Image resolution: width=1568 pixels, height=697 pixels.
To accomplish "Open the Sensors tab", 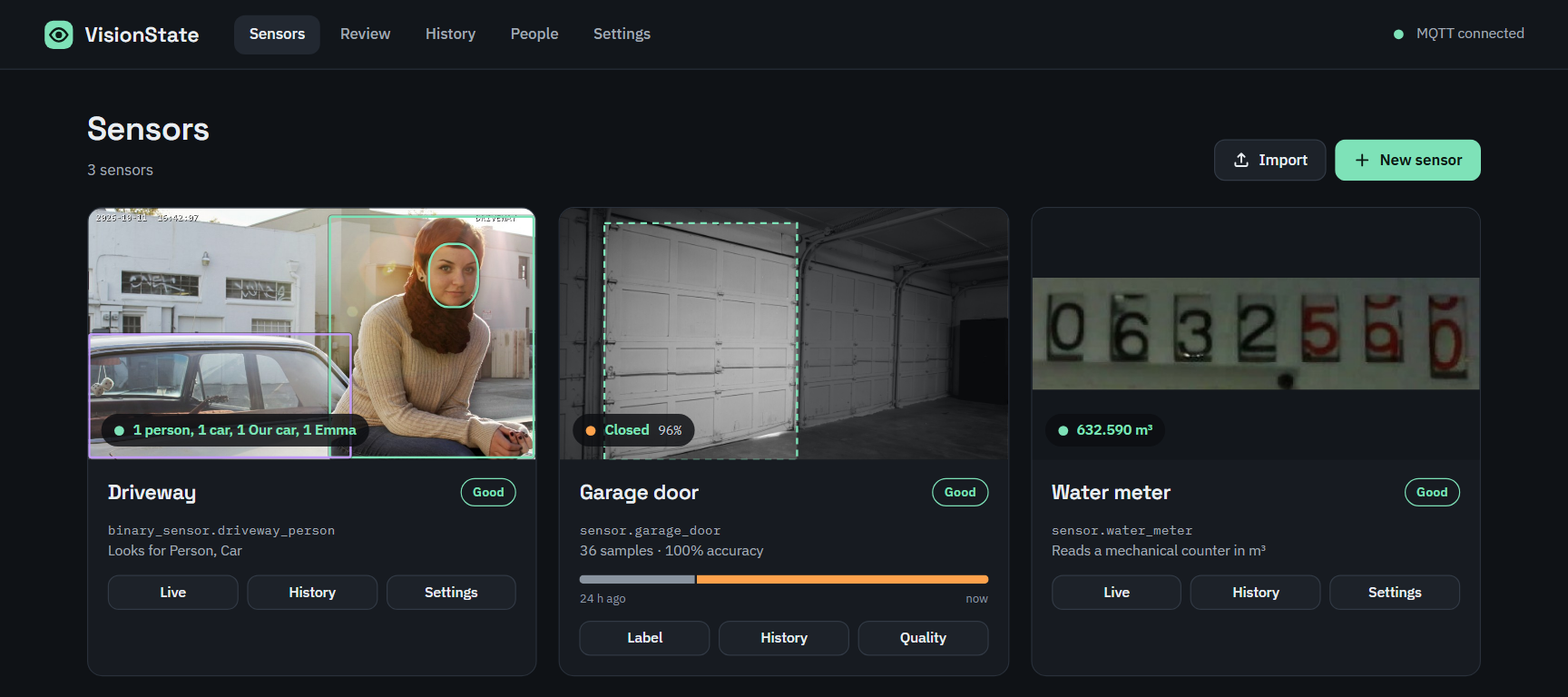I will coord(277,34).
